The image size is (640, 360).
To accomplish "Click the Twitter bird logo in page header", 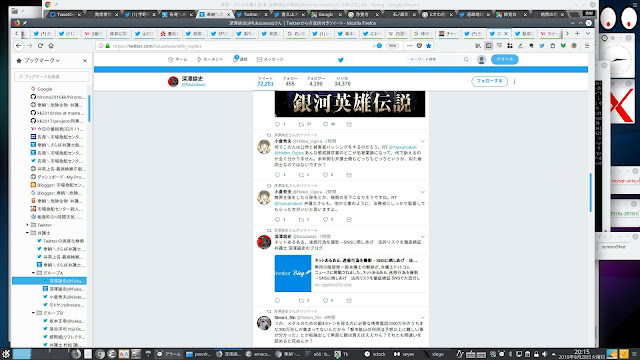I will tap(341, 60).
